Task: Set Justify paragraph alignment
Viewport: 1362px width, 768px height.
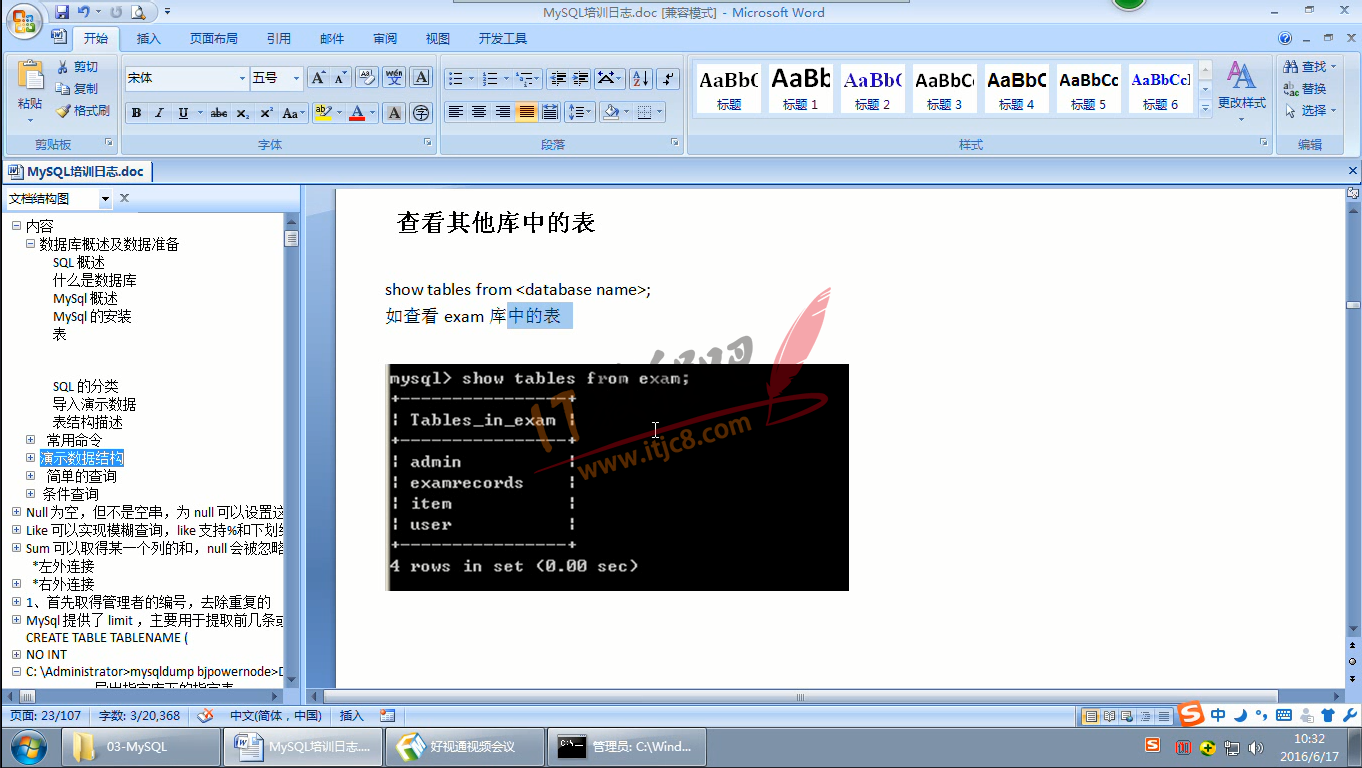Action: [x=527, y=112]
